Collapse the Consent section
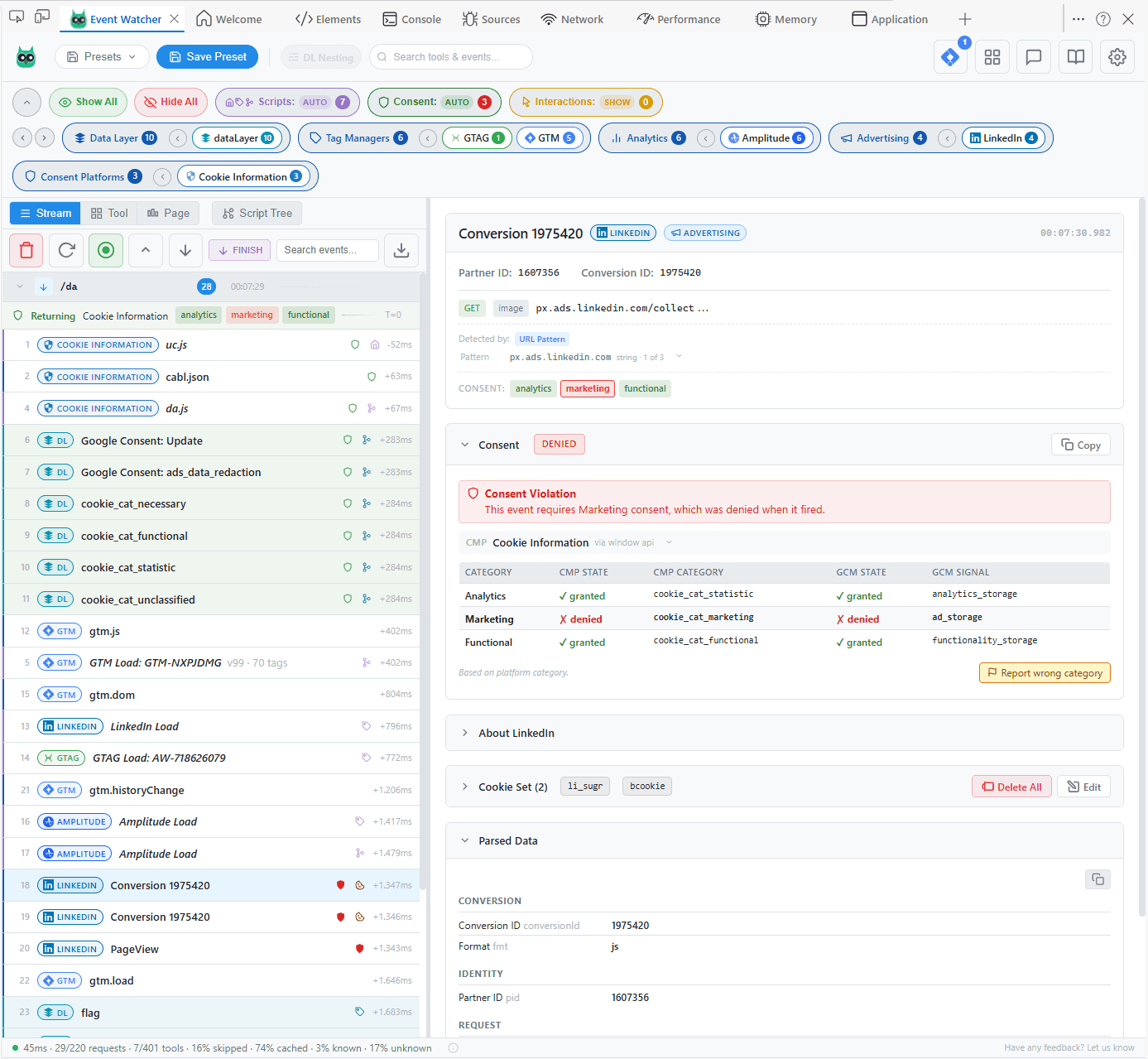The image size is (1148, 1059). click(465, 445)
